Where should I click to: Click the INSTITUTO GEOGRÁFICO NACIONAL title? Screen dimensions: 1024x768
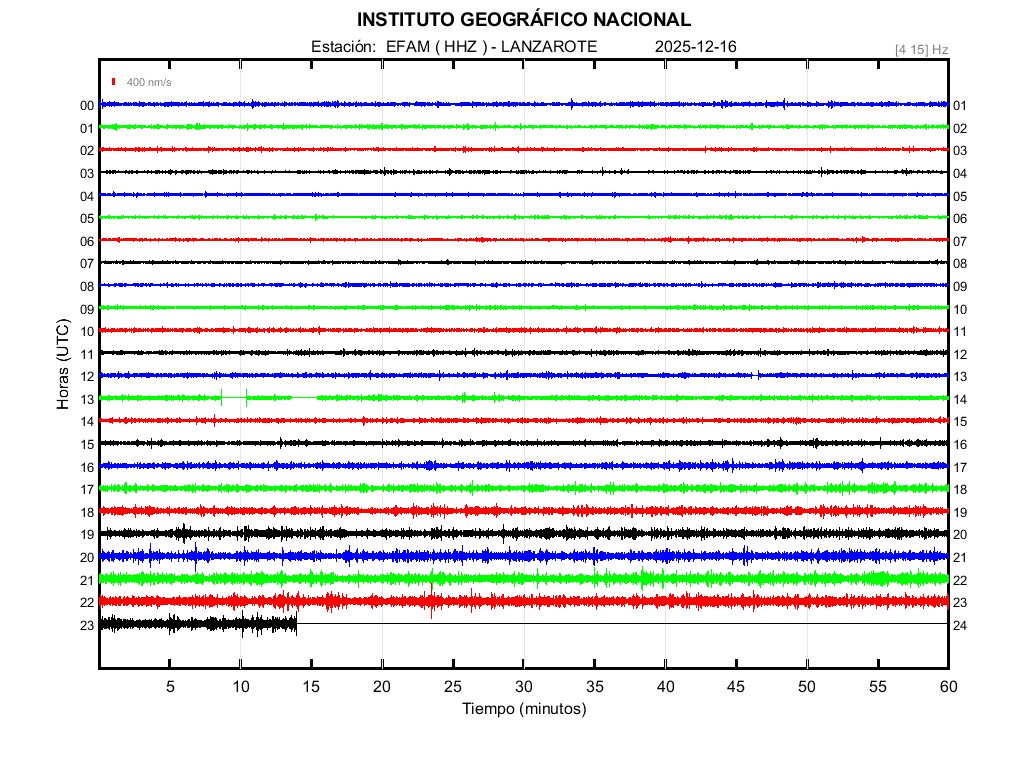pyautogui.click(x=523, y=20)
